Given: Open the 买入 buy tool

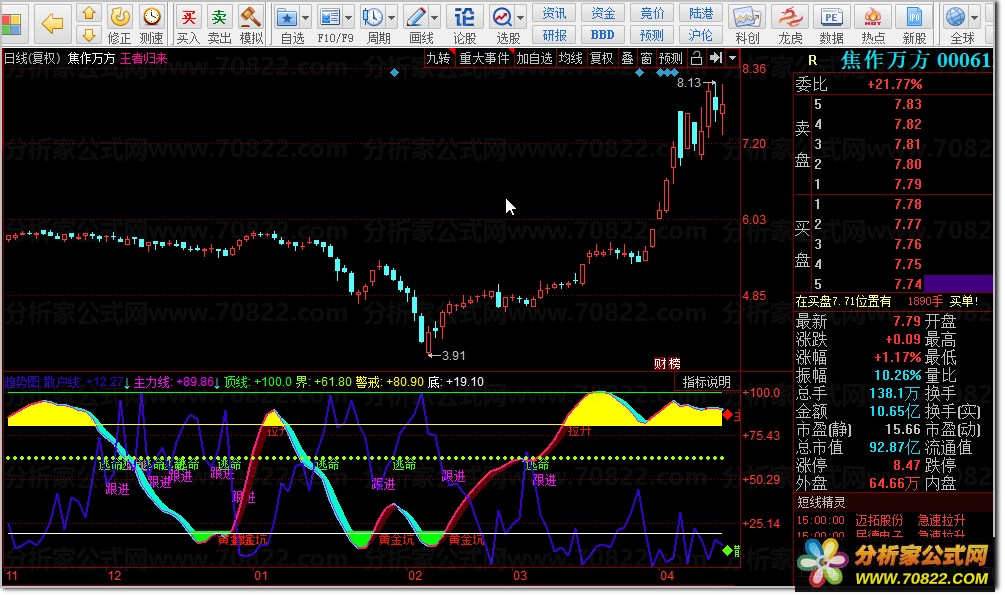Looking at the screenshot, I should (x=188, y=17).
